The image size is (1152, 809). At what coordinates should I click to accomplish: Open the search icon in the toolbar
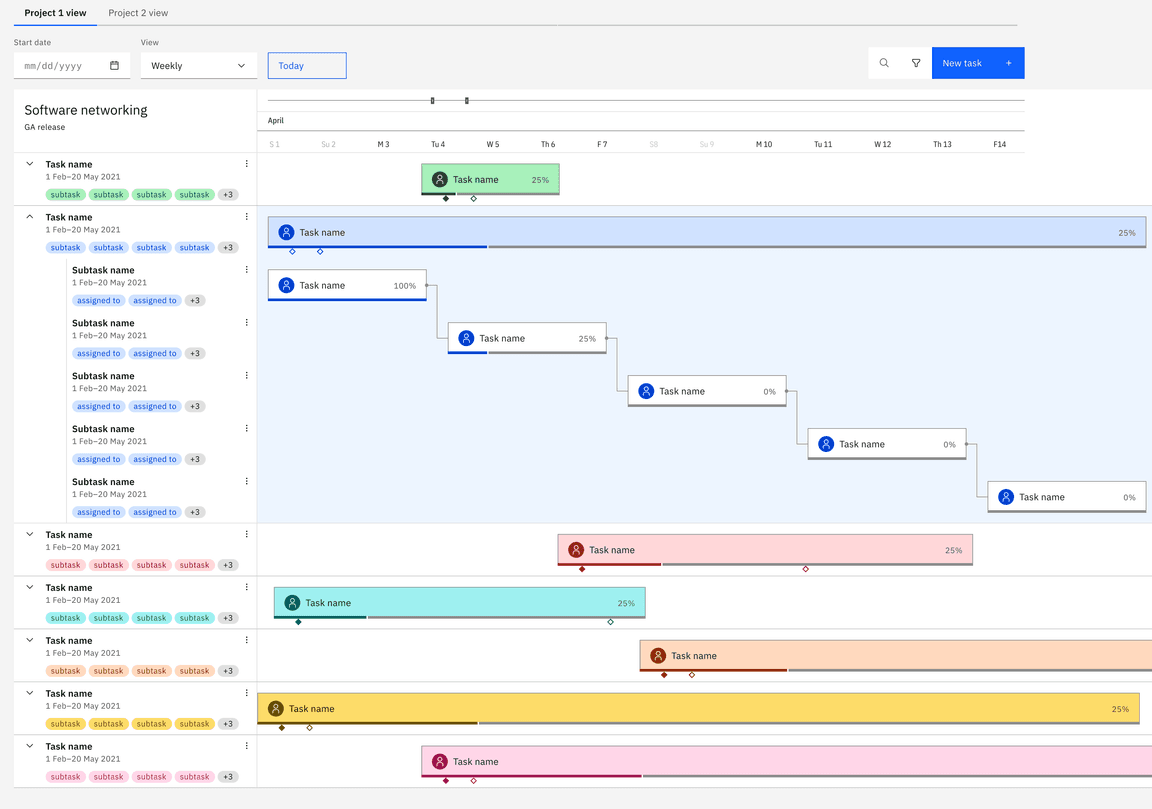(884, 62)
